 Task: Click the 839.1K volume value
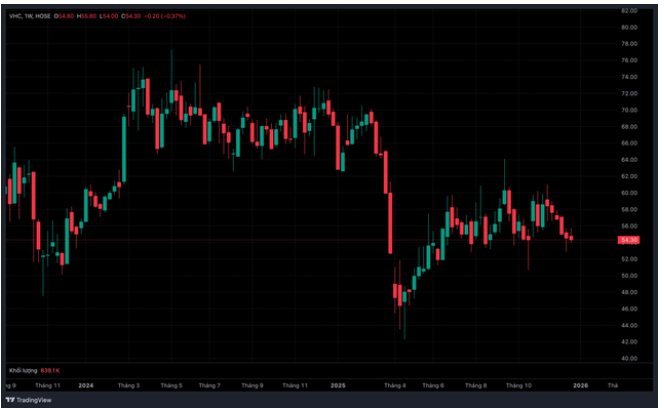pyautogui.click(x=50, y=371)
